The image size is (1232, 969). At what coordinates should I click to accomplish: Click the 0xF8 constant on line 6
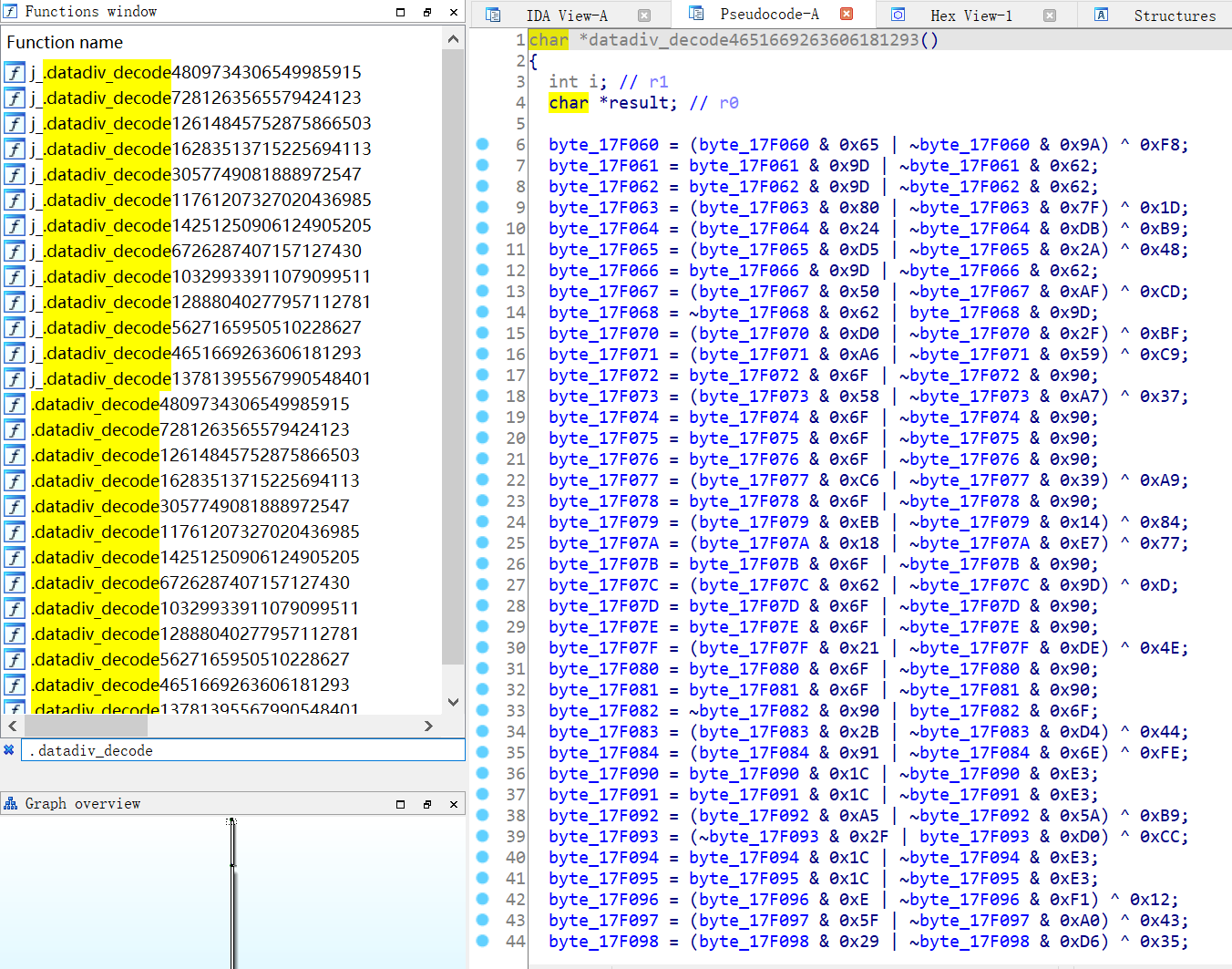(1159, 144)
